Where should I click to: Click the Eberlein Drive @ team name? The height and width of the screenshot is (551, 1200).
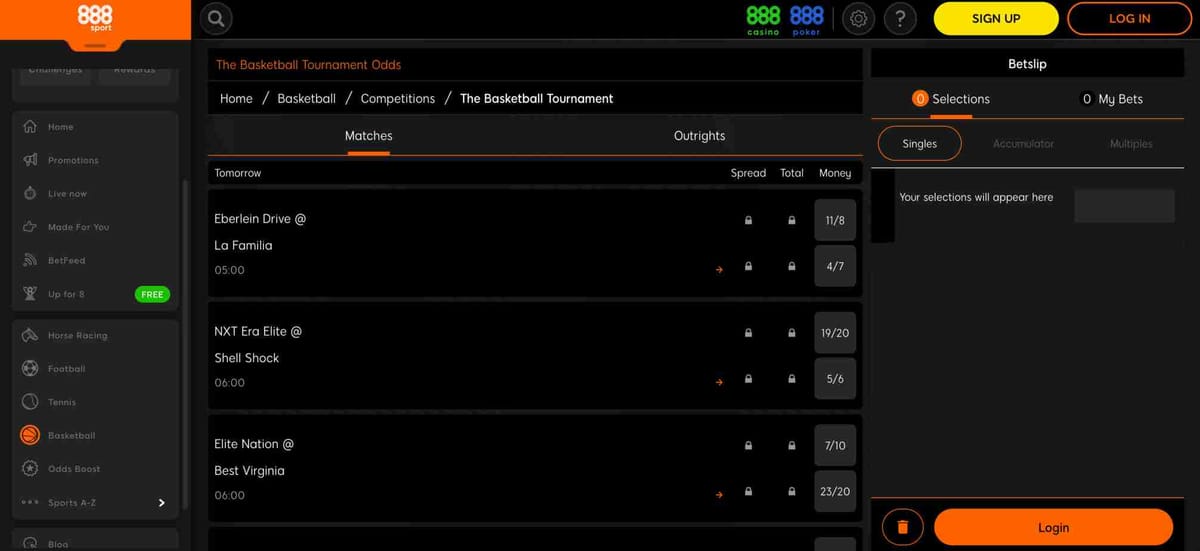pyautogui.click(x=260, y=218)
